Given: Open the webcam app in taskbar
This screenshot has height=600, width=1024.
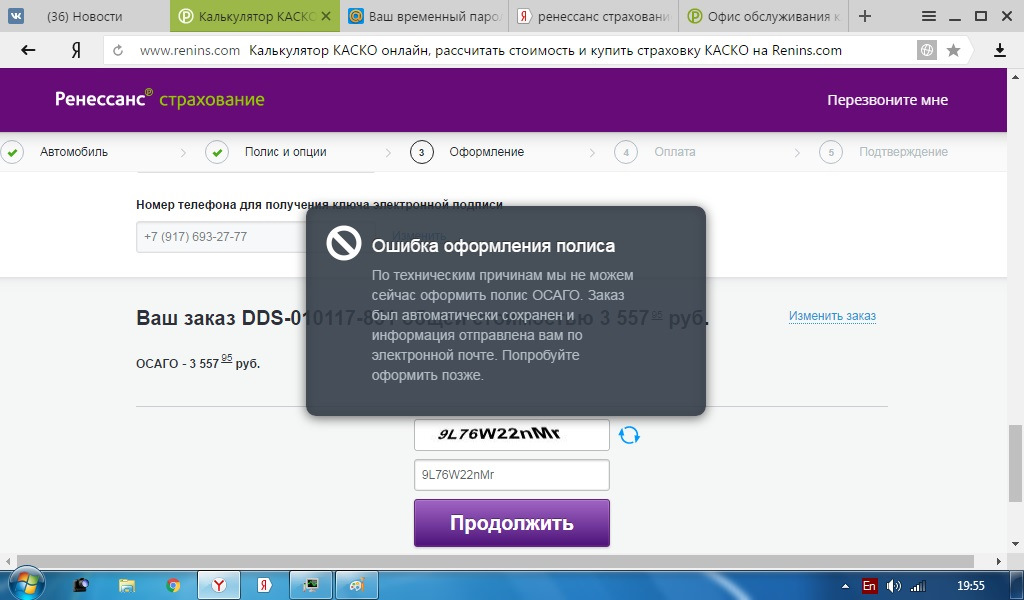Looking at the screenshot, I should [x=81, y=585].
